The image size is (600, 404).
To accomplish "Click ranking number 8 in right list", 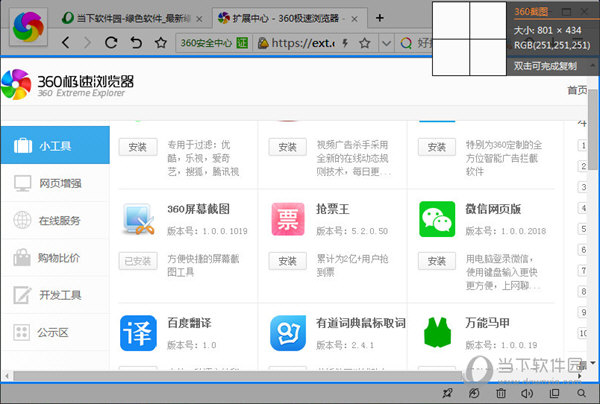I will click(x=582, y=291).
